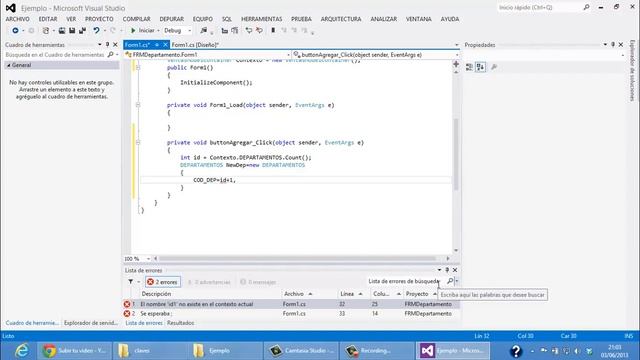Toggle auto-hide pin of Propiedades panel
640x360 pixels.
(x=613, y=44)
